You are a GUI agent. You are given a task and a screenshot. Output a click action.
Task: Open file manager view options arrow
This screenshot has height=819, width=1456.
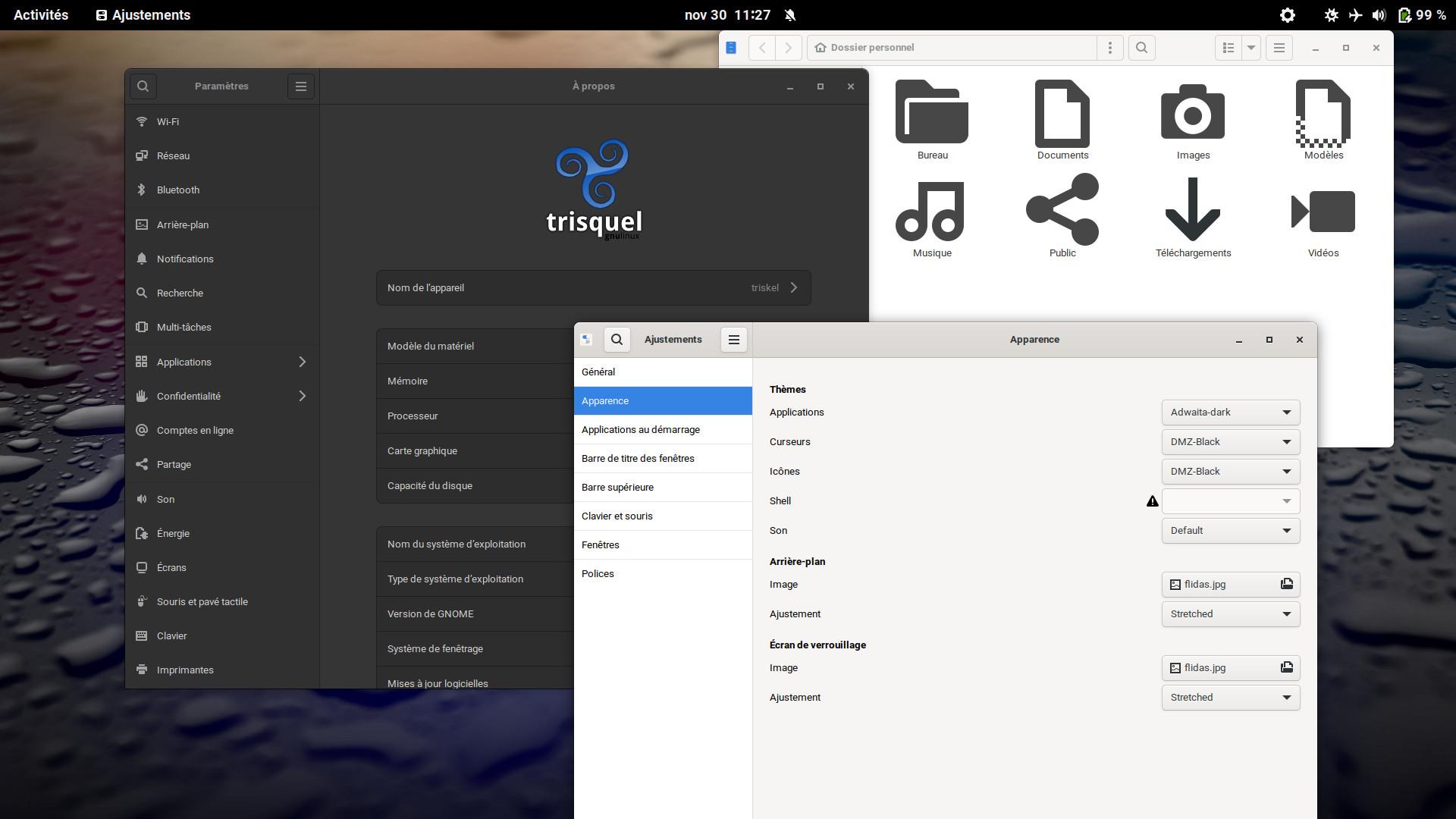pyautogui.click(x=1251, y=48)
